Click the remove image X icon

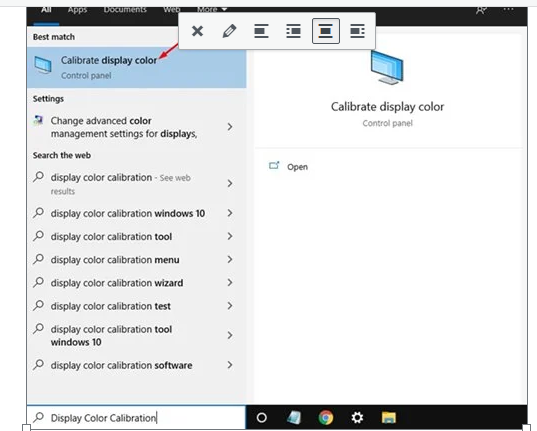(x=197, y=31)
